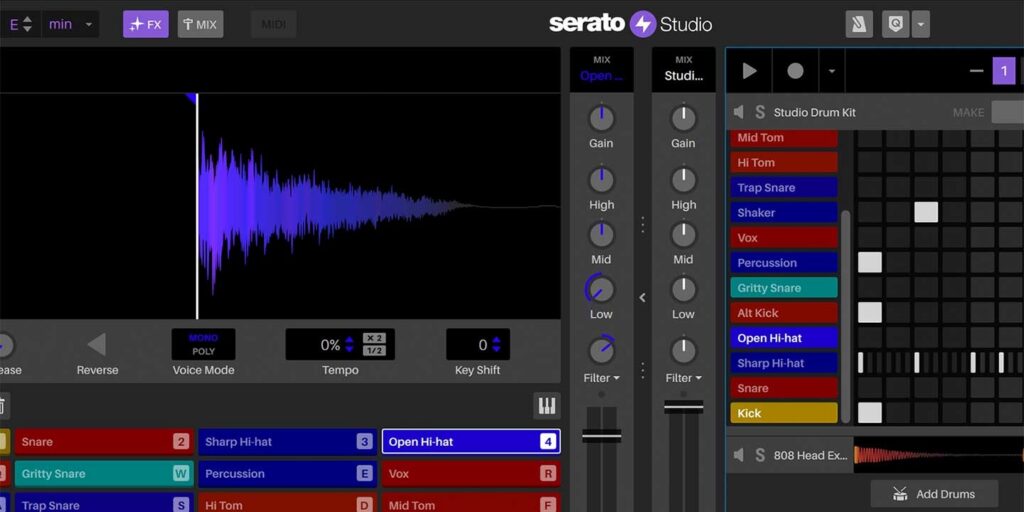The width and height of the screenshot is (1024, 512).
Task: Open the record options dropdown arrow
Action: tap(831, 71)
